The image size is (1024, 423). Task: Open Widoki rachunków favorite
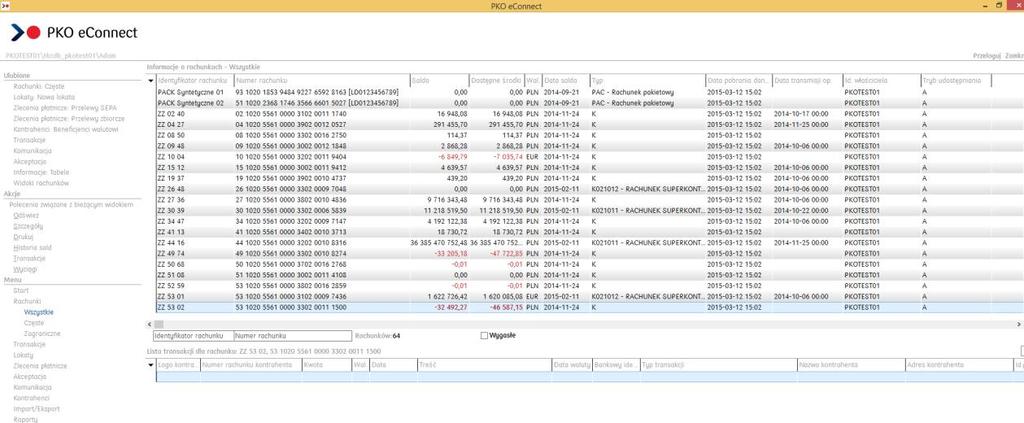click(x=40, y=183)
